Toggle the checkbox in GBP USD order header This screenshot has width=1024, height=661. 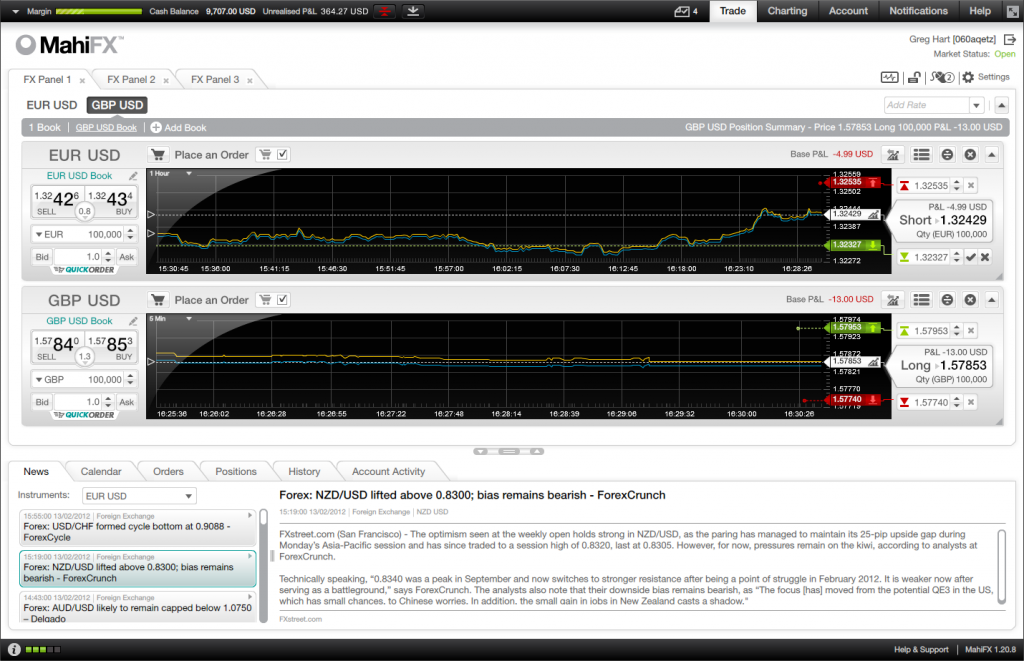283,300
